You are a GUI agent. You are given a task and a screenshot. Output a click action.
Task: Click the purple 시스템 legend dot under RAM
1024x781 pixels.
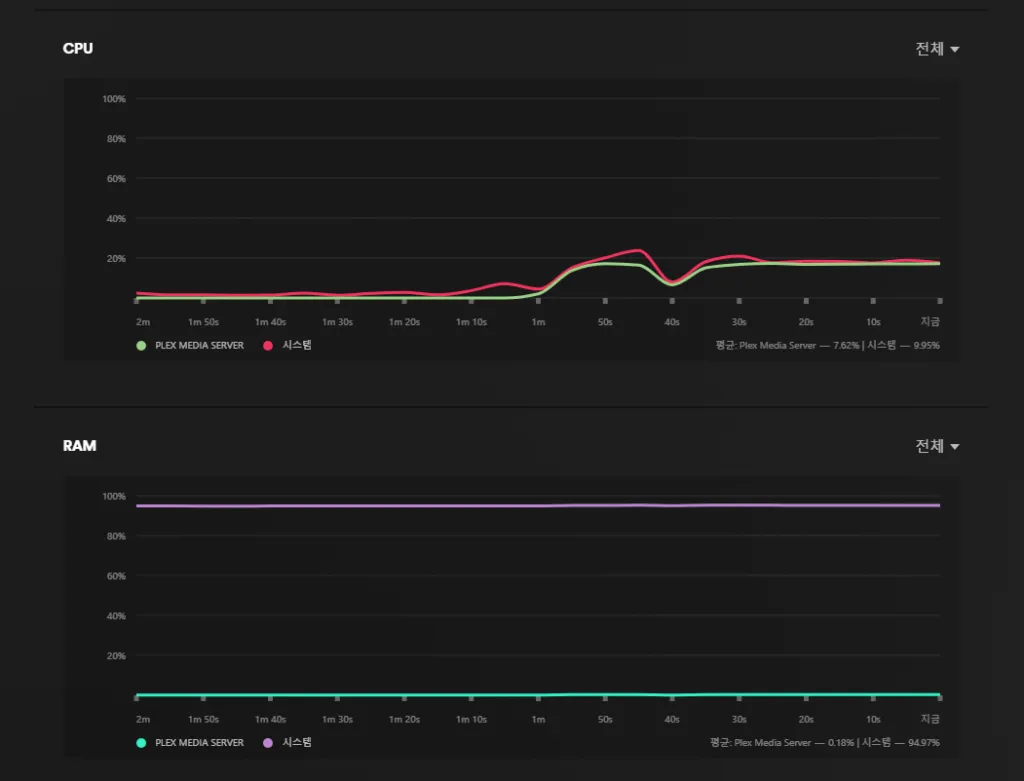270,743
